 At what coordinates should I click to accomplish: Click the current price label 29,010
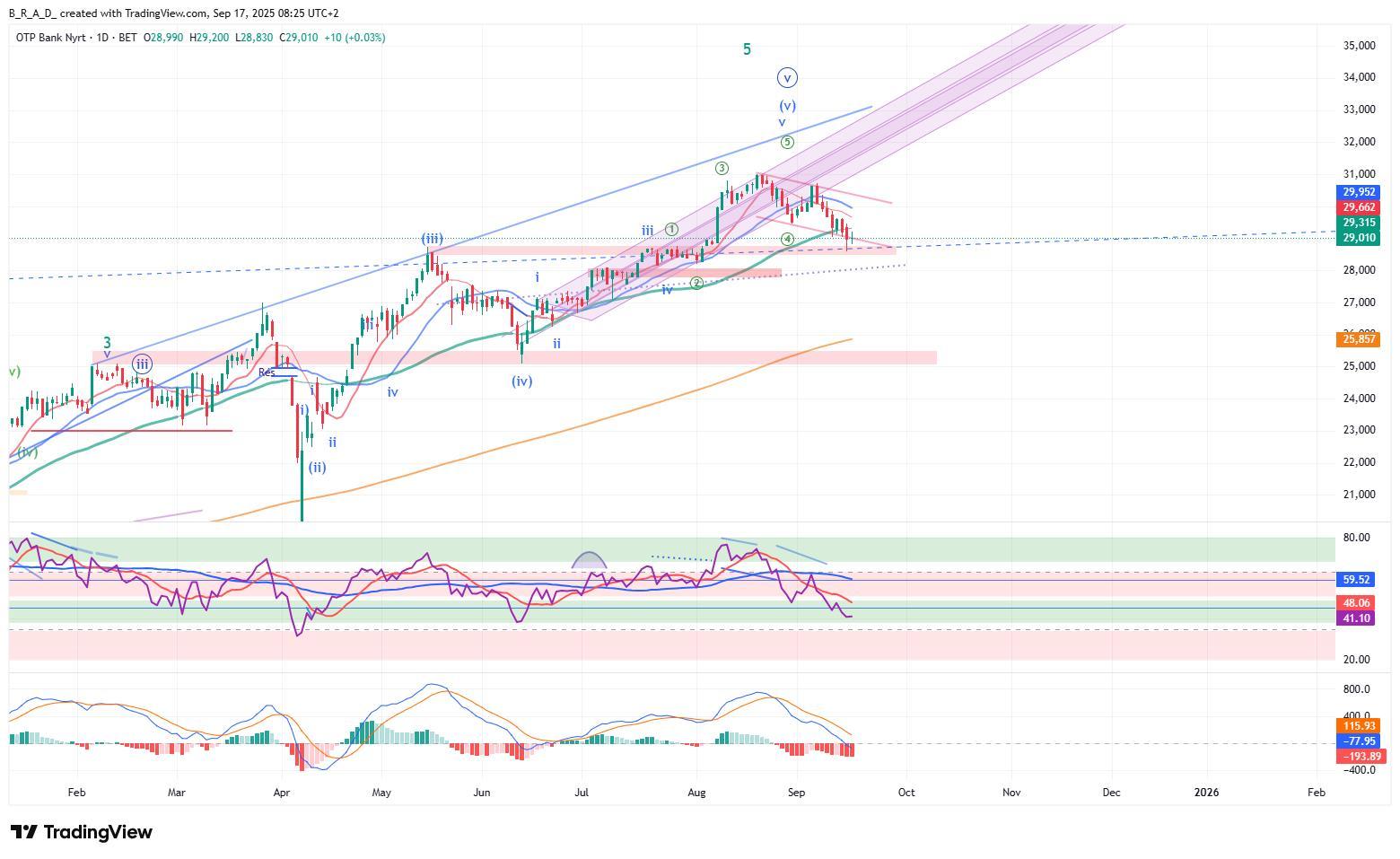pyautogui.click(x=1359, y=238)
